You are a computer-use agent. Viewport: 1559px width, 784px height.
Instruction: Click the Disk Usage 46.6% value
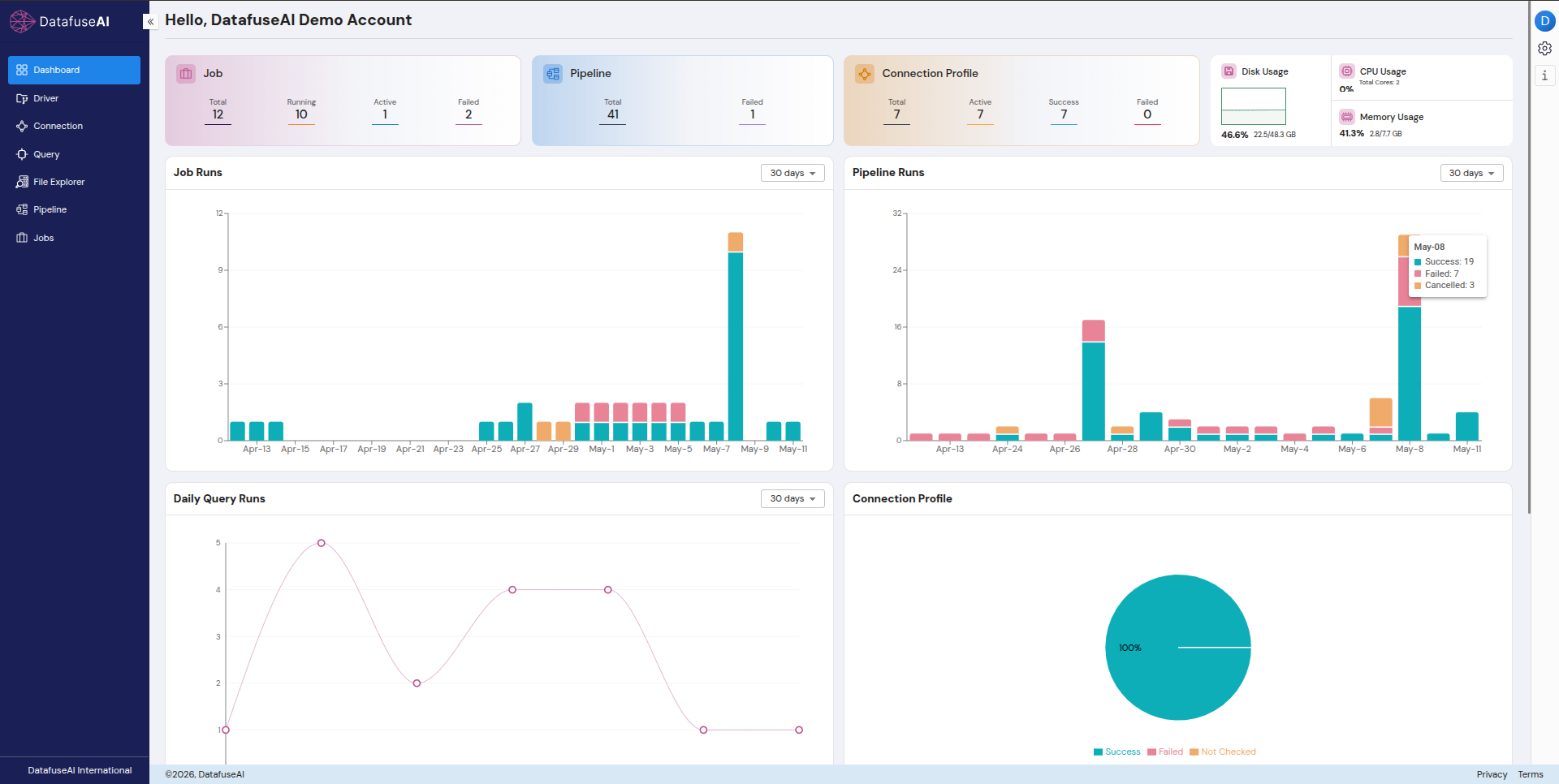1234,135
